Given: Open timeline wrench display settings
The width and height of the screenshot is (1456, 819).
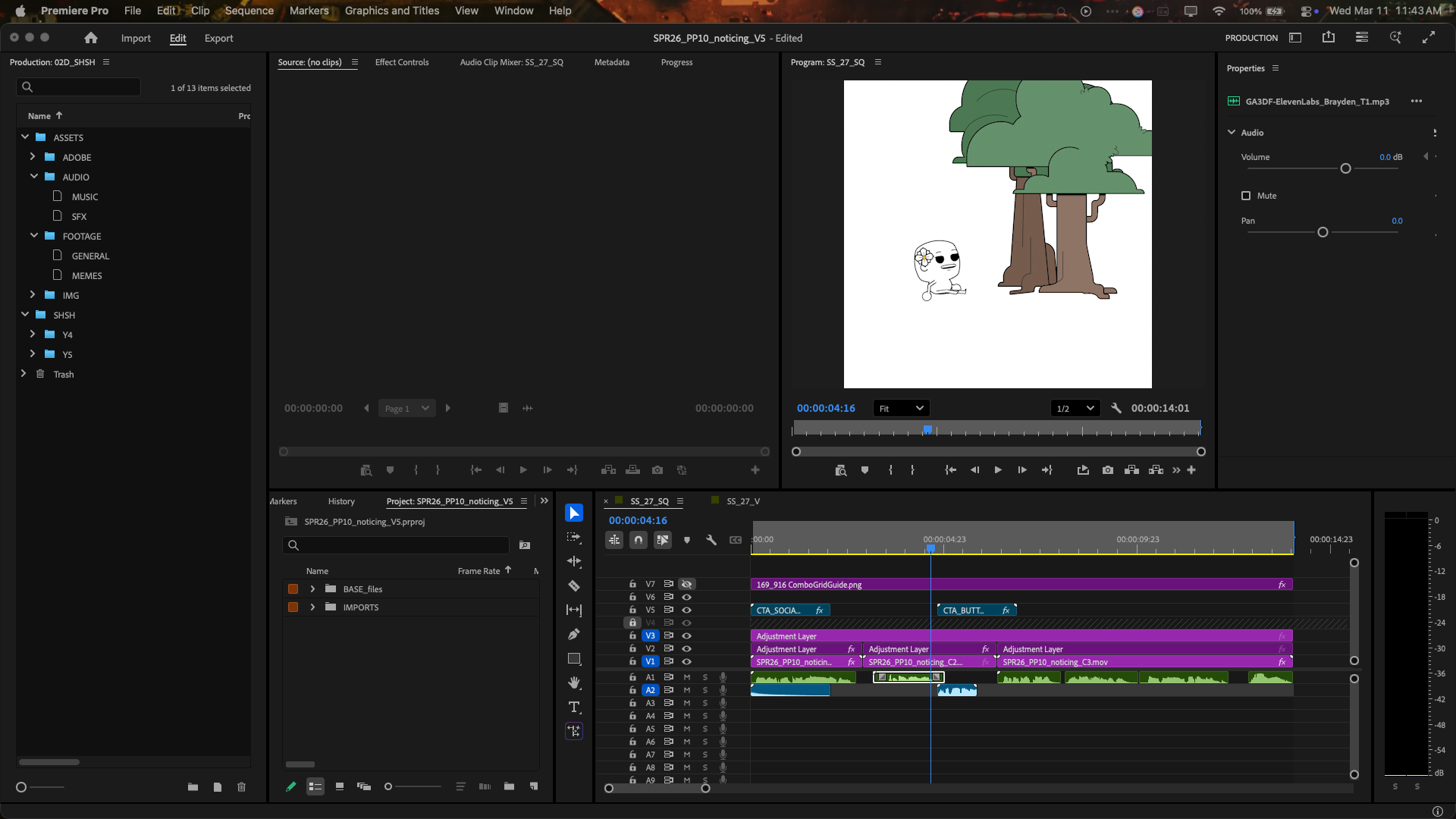Looking at the screenshot, I should pos(711,540).
